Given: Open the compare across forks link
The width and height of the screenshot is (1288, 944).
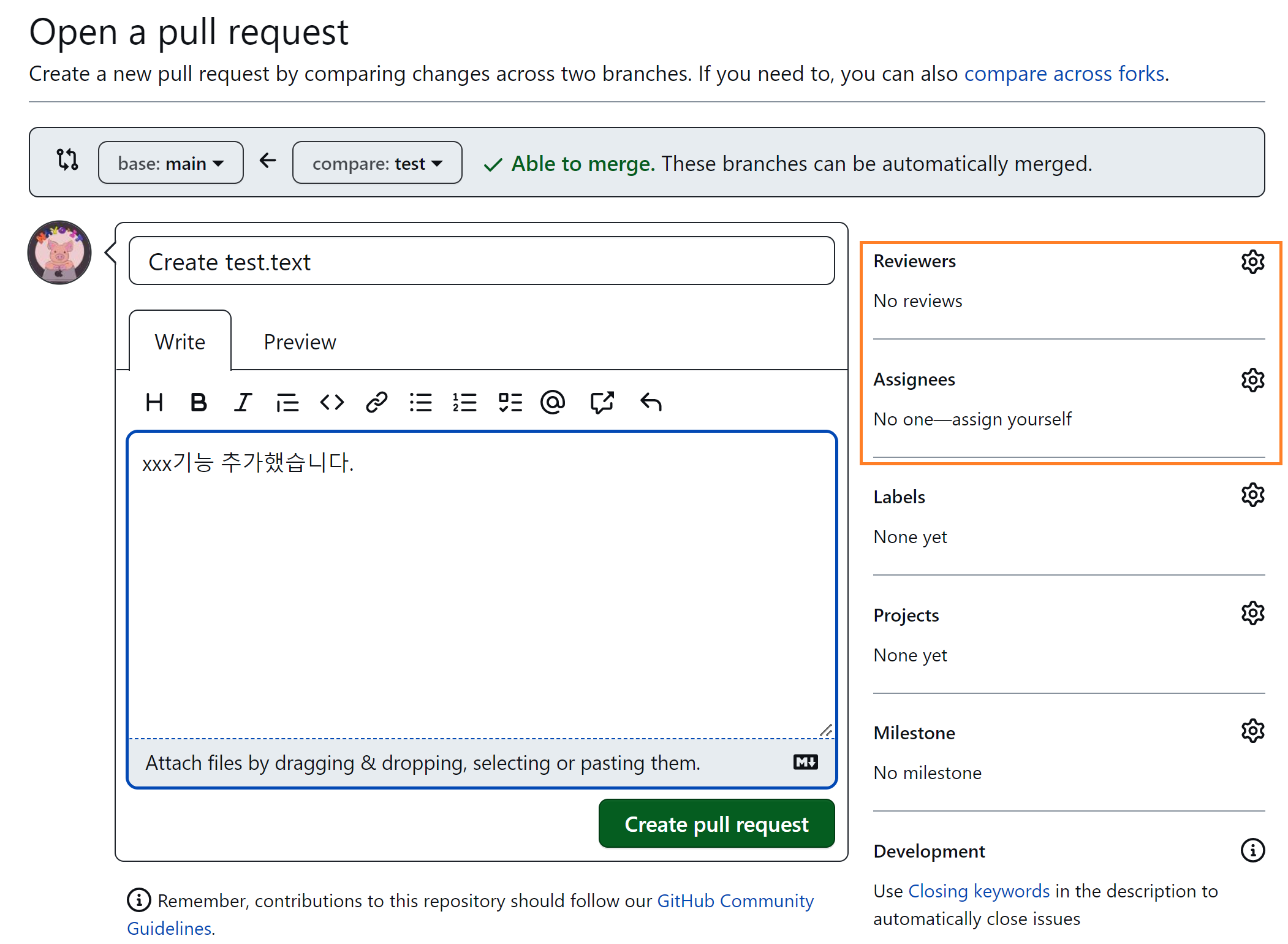Looking at the screenshot, I should coord(1064,74).
